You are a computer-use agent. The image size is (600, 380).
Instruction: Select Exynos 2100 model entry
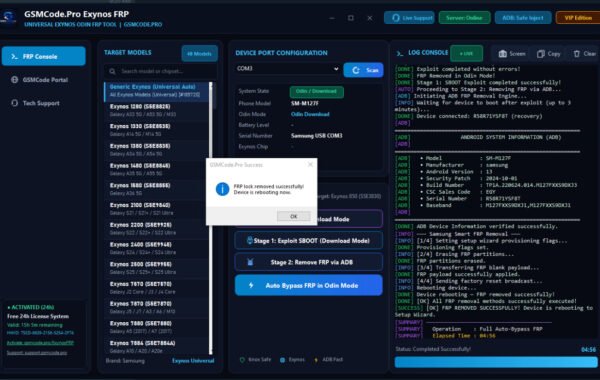click(156, 209)
